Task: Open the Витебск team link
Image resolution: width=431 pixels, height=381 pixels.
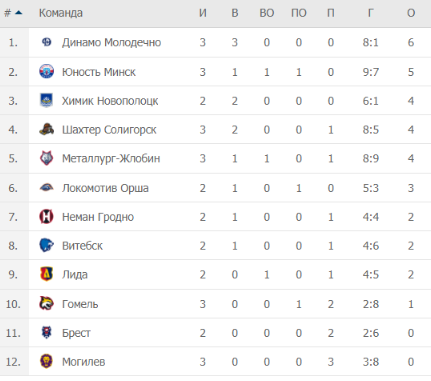Action: point(82,246)
